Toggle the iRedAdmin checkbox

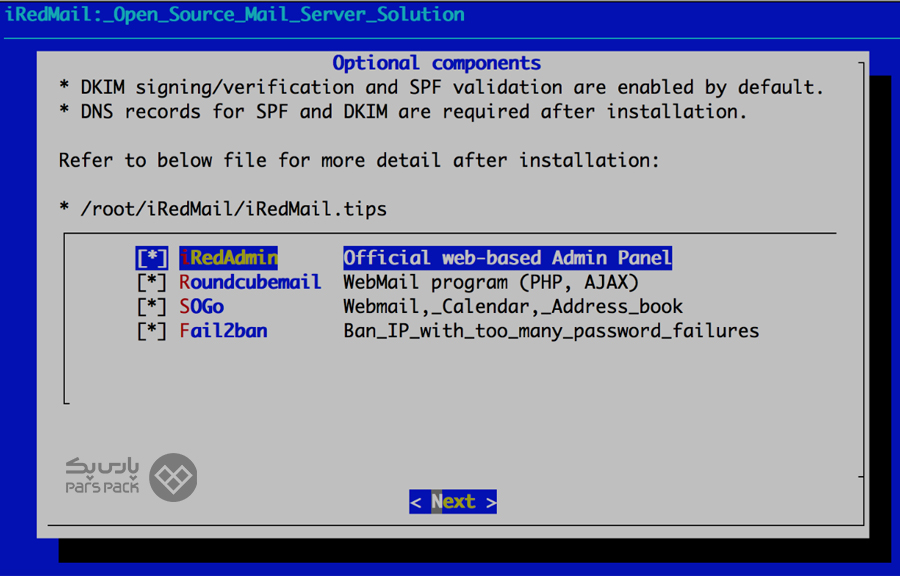coord(152,258)
